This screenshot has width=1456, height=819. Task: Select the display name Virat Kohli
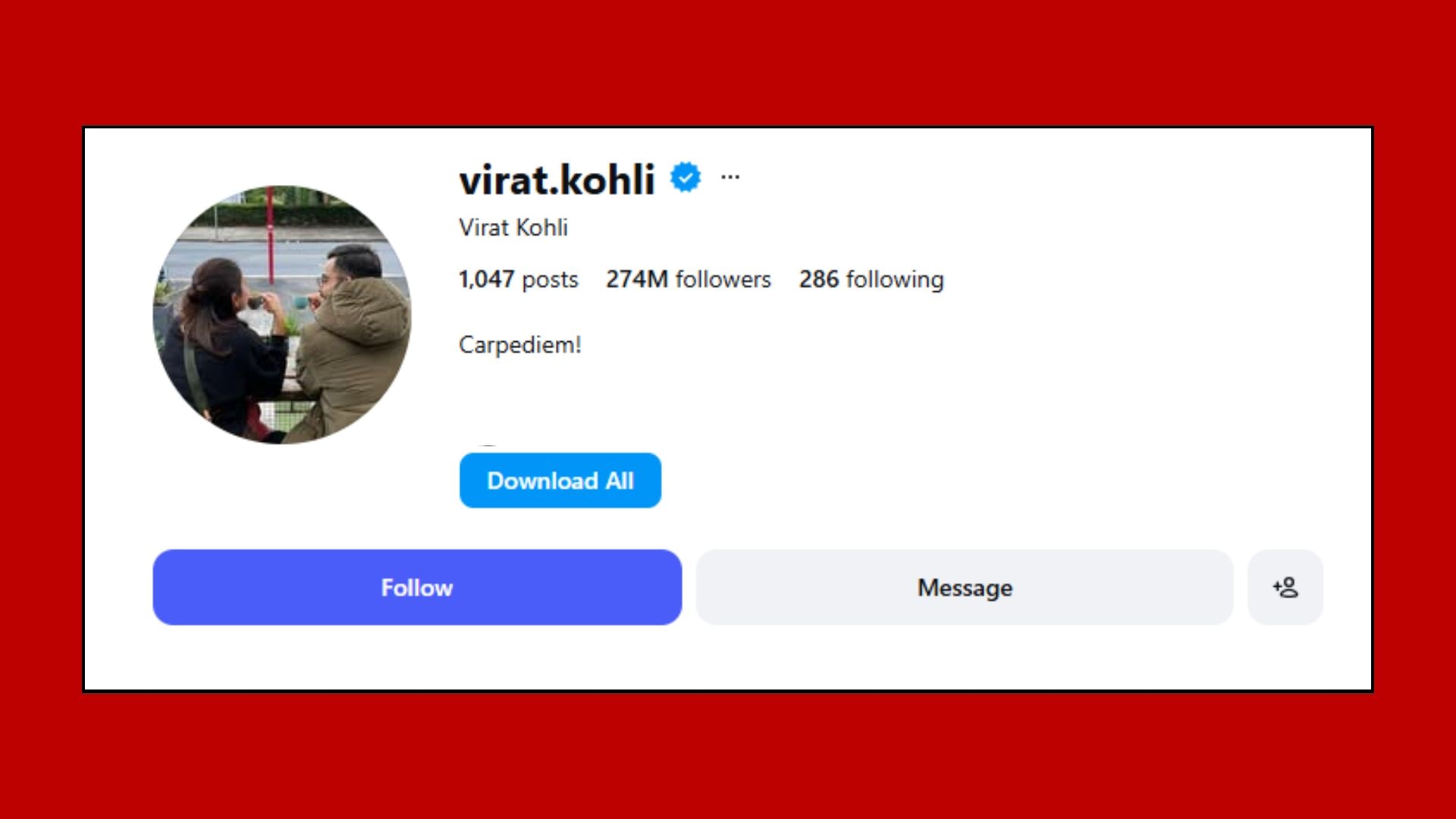(513, 228)
